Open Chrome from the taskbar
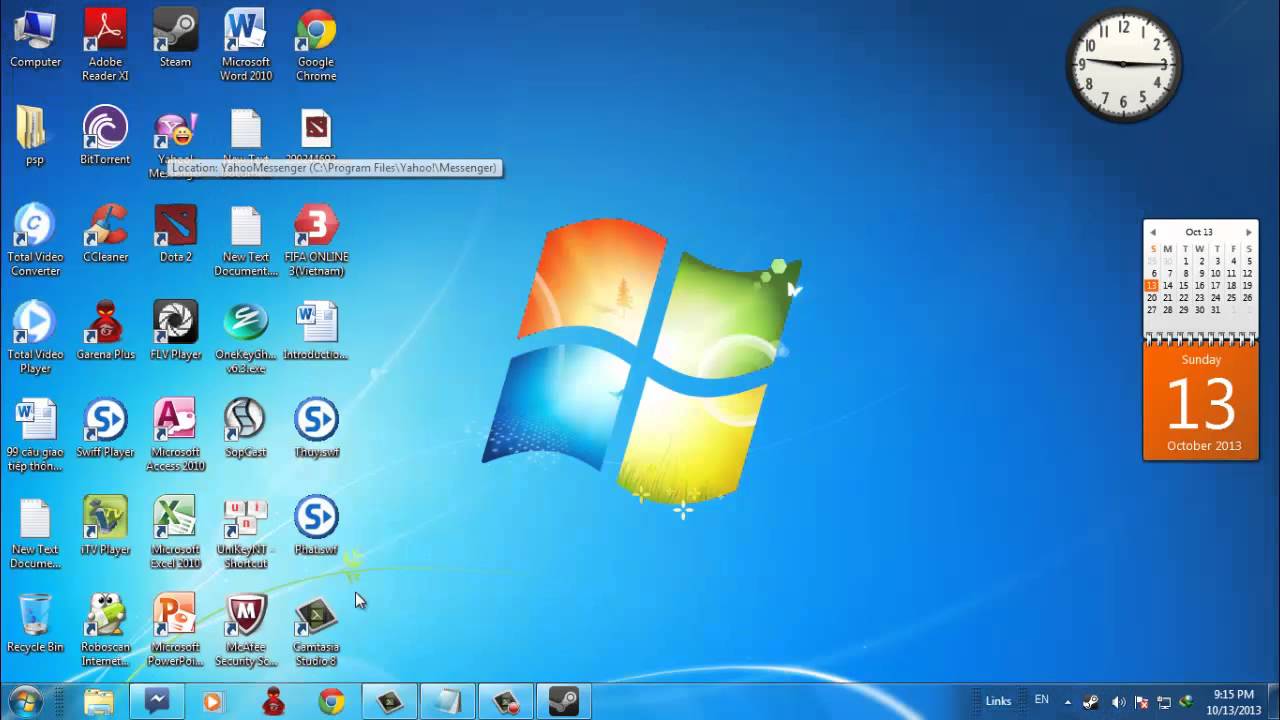 click(x=331, y=702)
